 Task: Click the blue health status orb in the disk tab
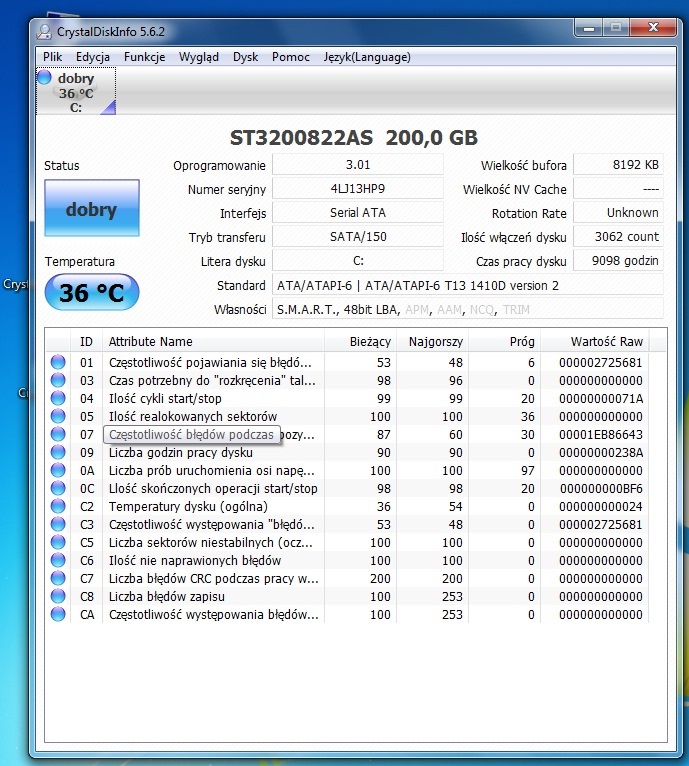point(44,77)
